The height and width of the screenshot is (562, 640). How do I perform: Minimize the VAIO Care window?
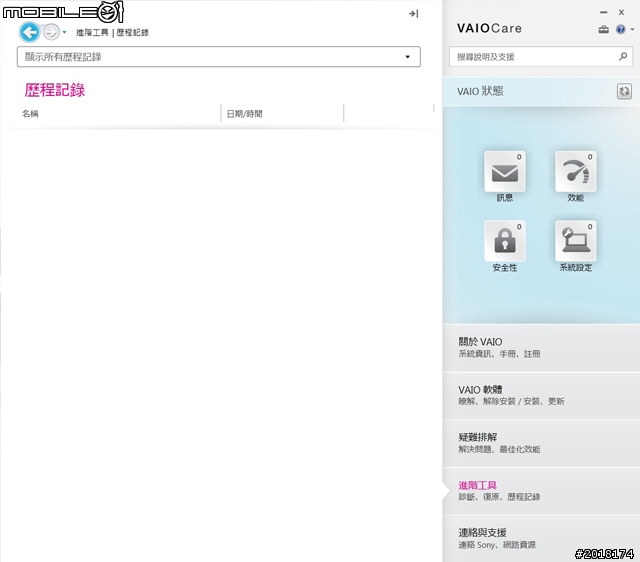[x=604, y=13]
